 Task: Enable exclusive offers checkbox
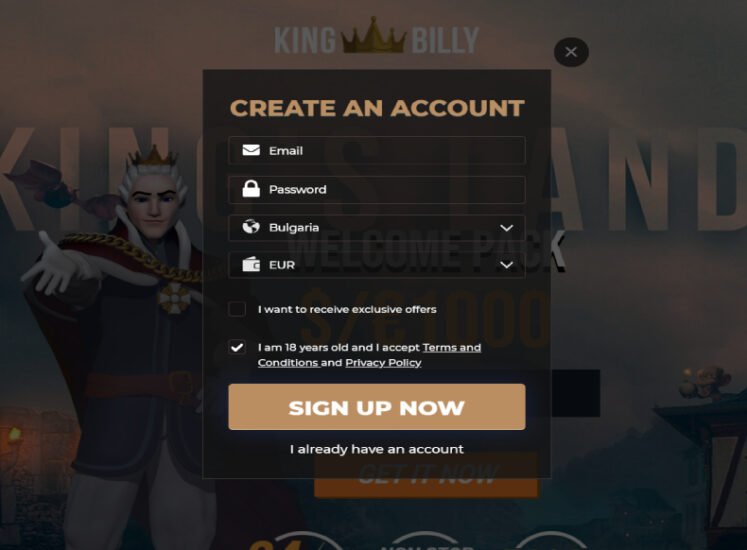(237, 309)
